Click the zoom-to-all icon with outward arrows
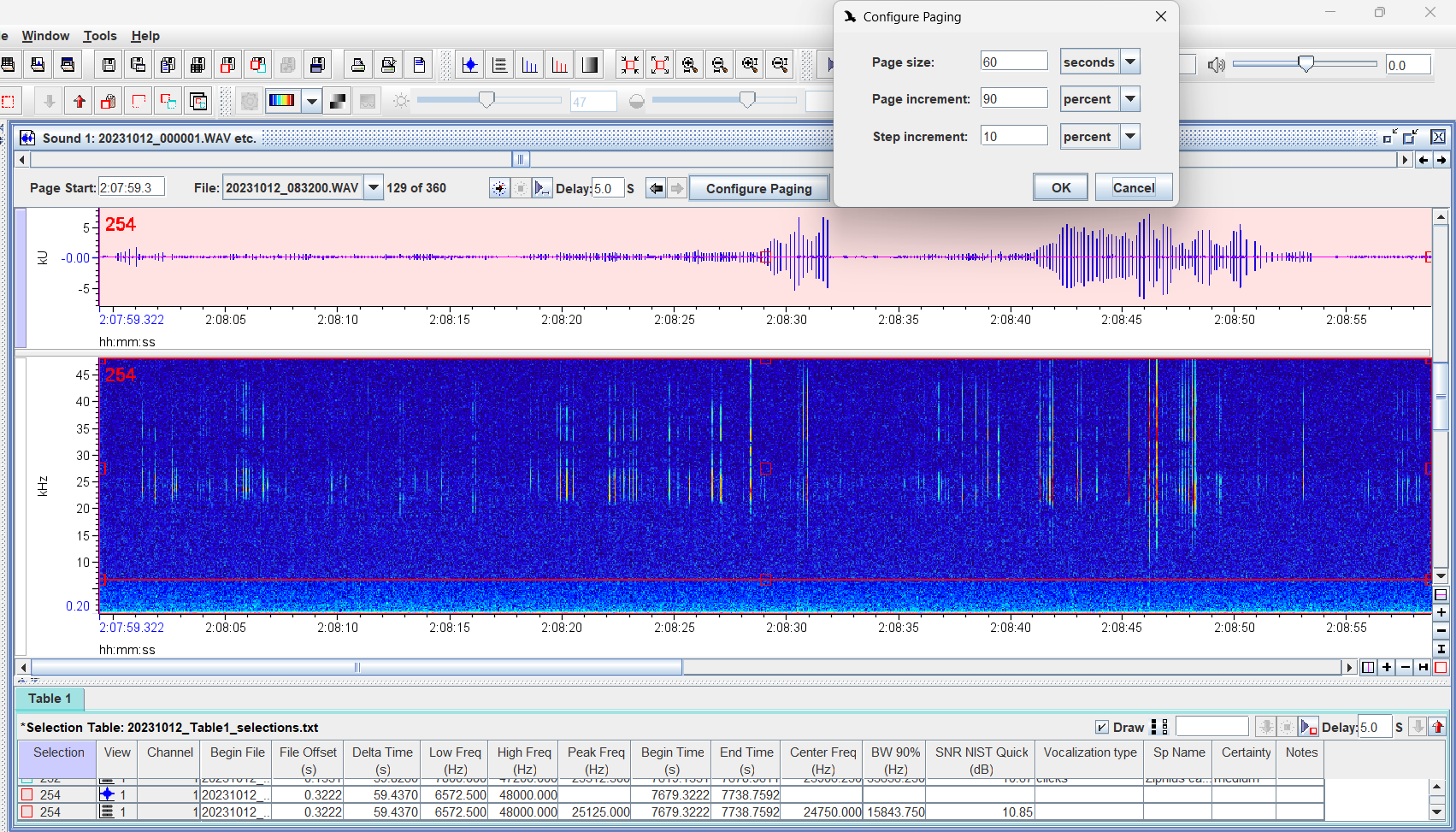 coord(660,65)
